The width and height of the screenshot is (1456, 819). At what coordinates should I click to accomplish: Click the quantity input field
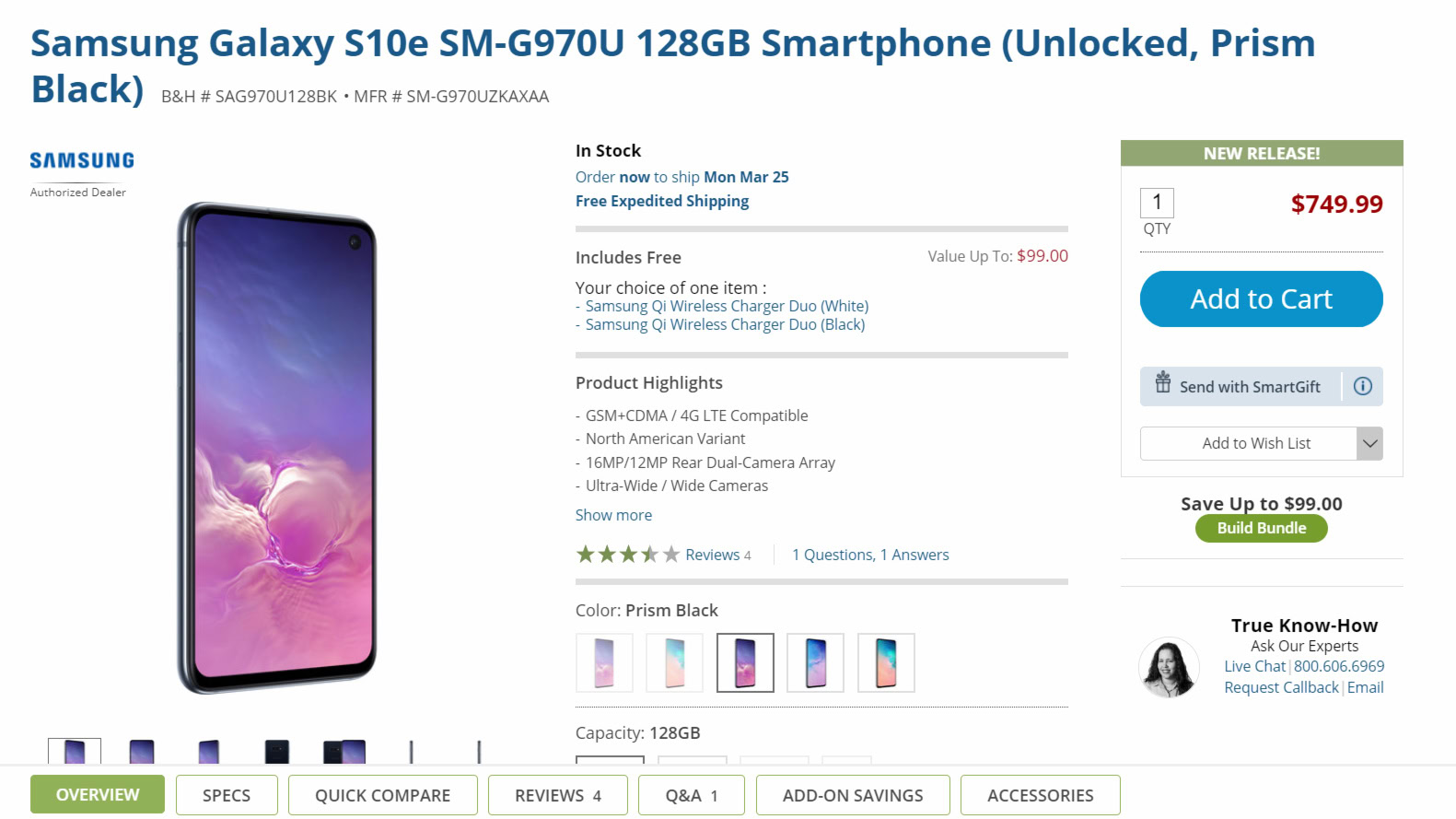[x=1157, y=203]
